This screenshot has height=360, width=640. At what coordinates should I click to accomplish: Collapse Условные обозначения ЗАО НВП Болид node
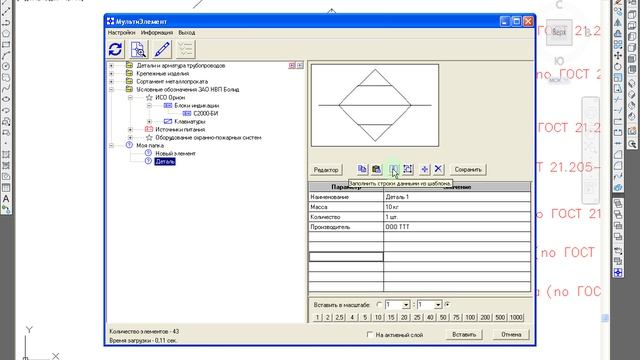(x=111, y=89)
